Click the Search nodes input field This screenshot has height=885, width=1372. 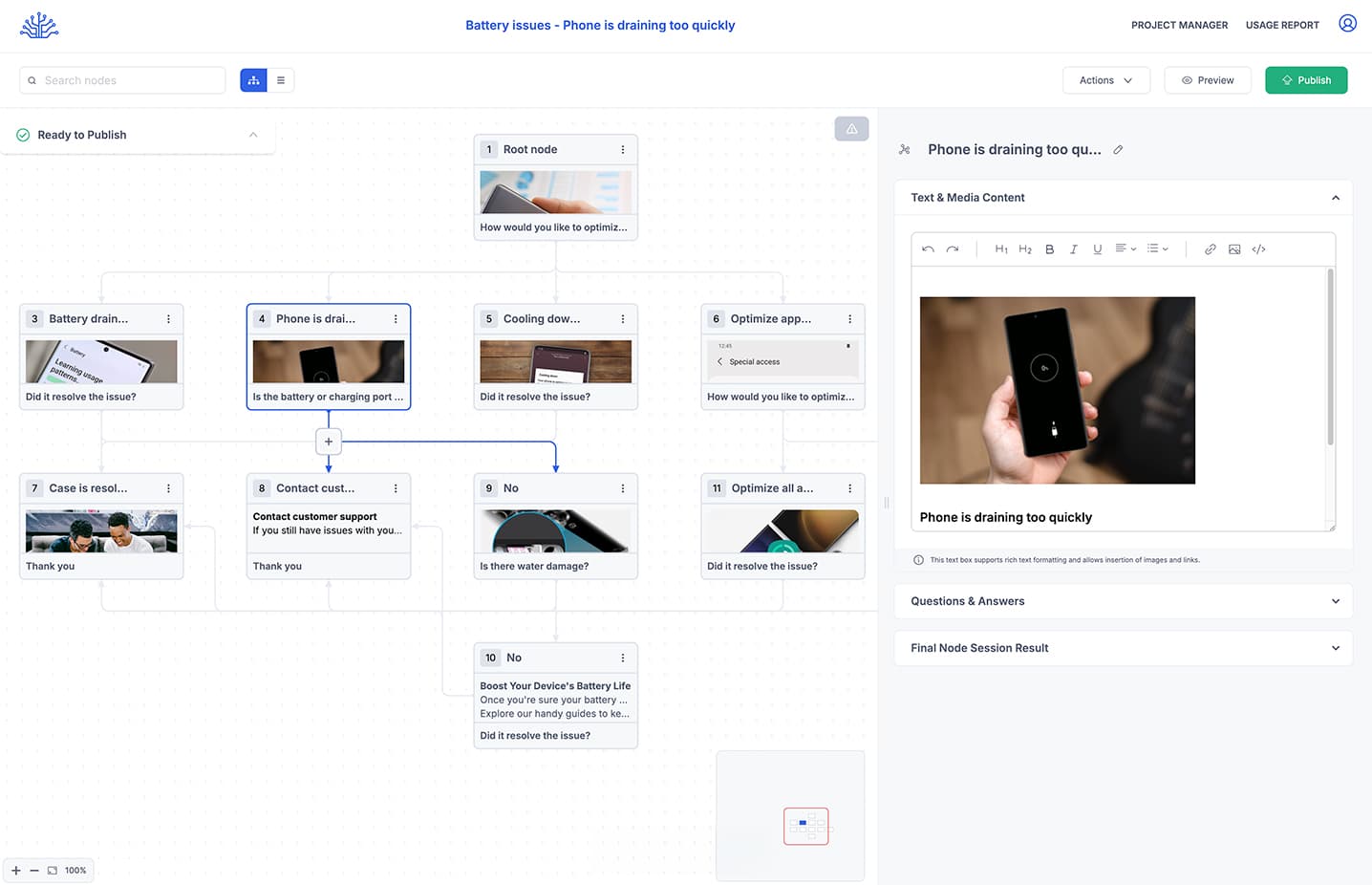coord(122,80)
